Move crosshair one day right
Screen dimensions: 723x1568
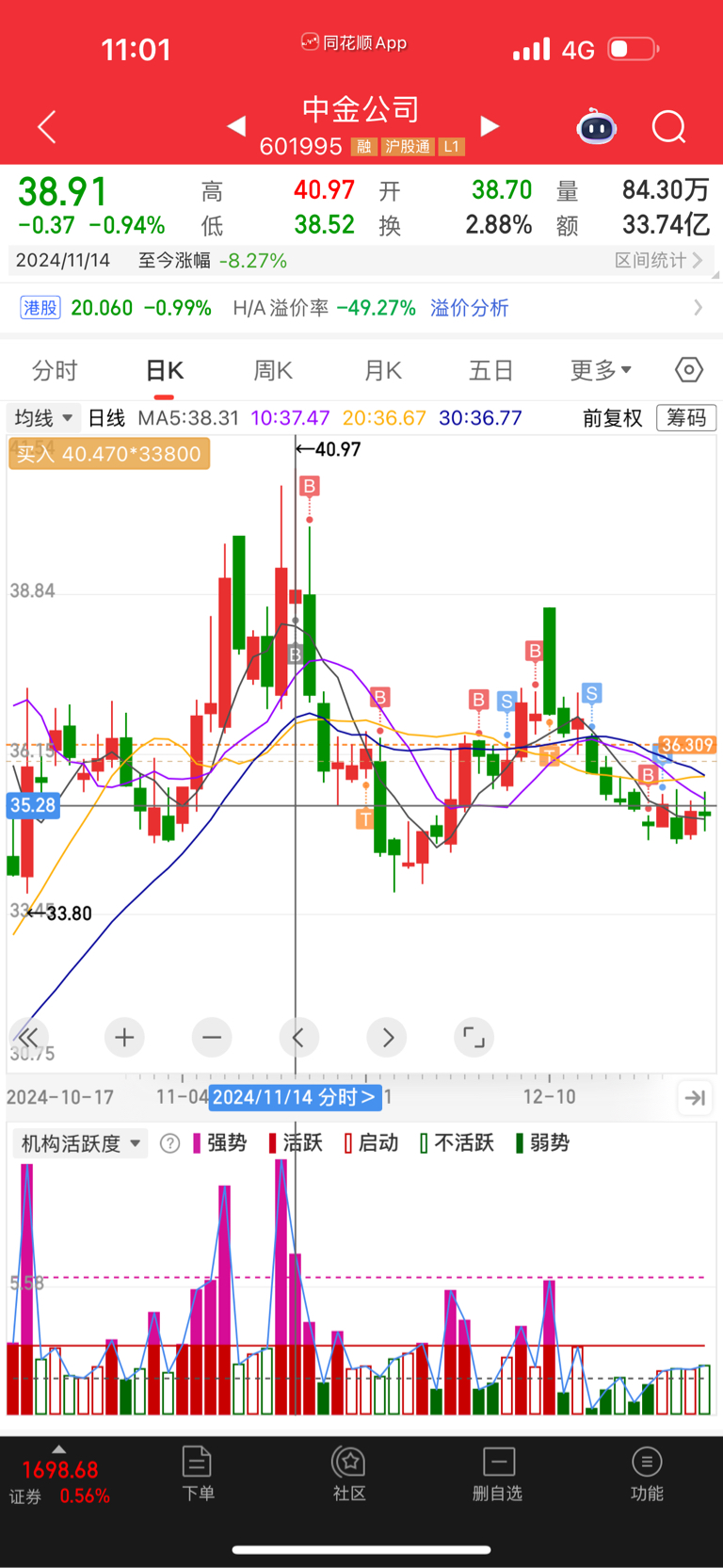pyautogui.click(x=387, y=1038)
